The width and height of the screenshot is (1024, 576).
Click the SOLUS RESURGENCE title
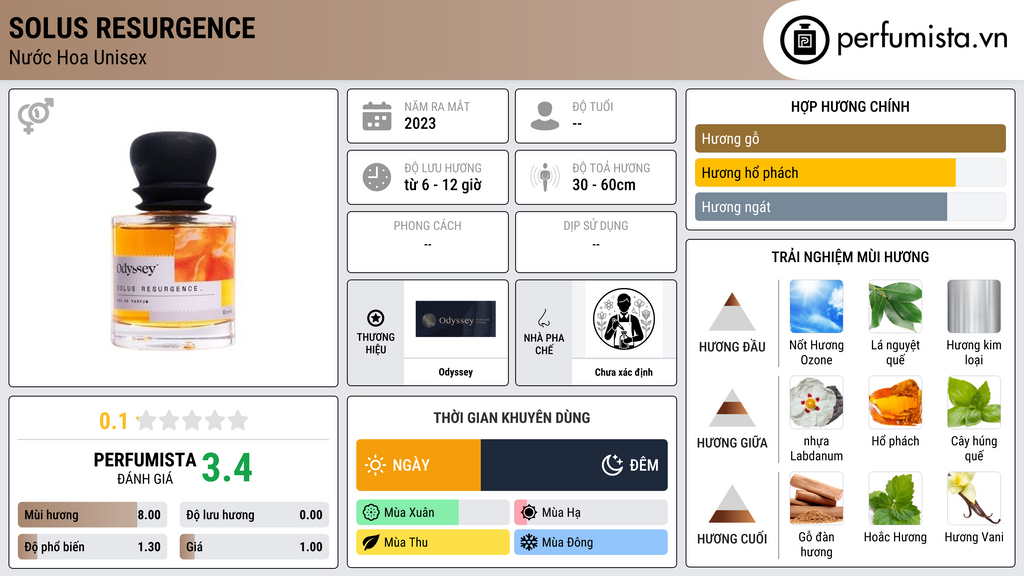point(132,28)
